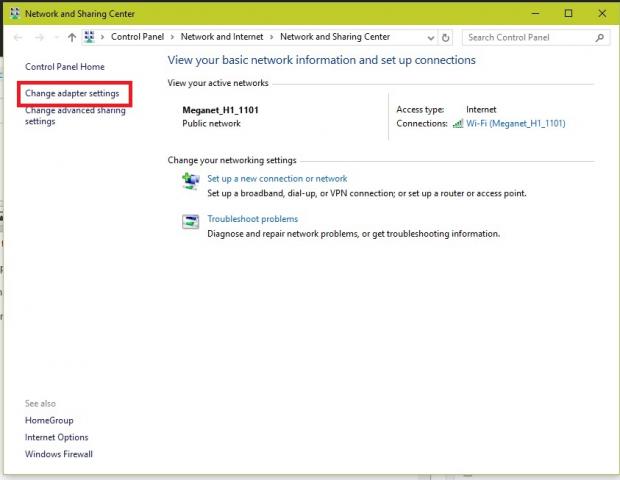Go up one level with Up arrow
The height and width of the screenshot is (480, 620).
pos(71,38)
